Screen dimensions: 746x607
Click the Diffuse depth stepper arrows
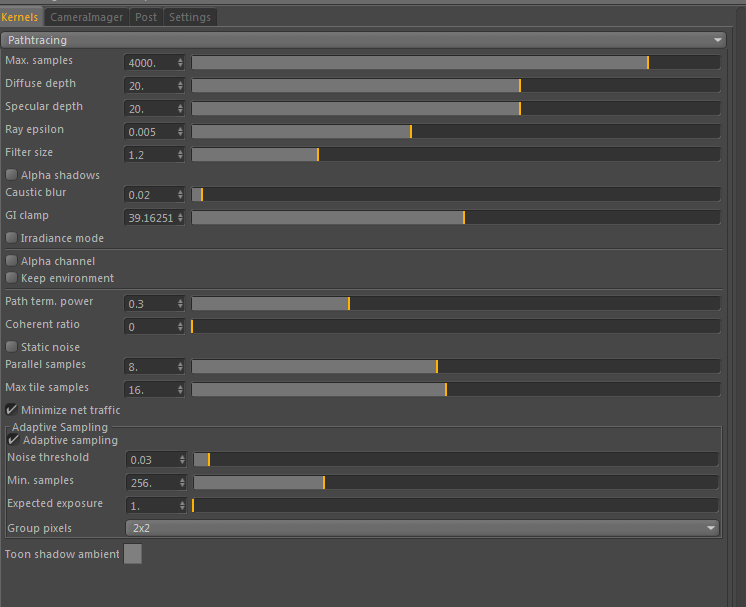[180, 86]
